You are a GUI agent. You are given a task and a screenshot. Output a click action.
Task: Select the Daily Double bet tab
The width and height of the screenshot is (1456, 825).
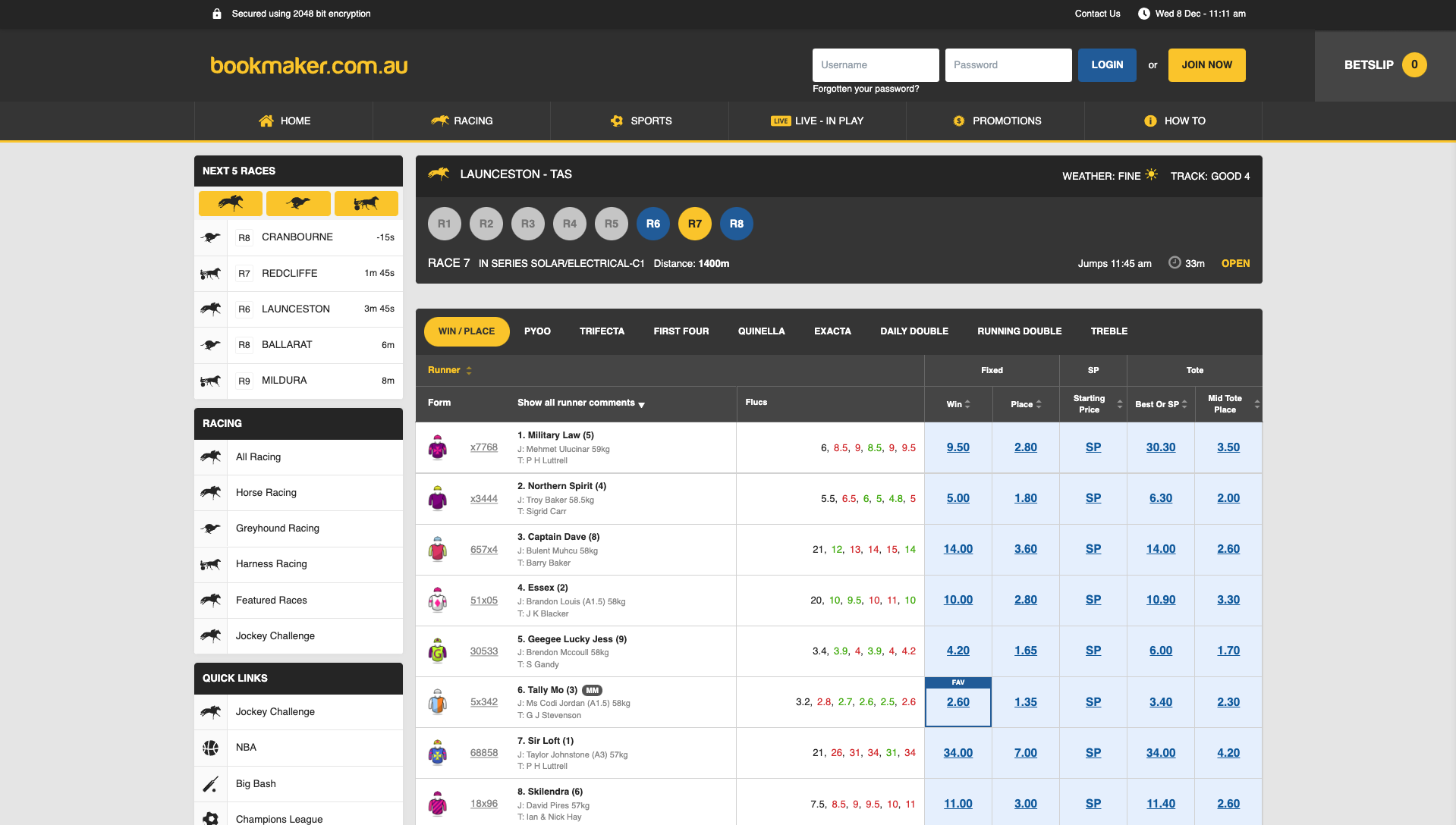tap(914, 331)
